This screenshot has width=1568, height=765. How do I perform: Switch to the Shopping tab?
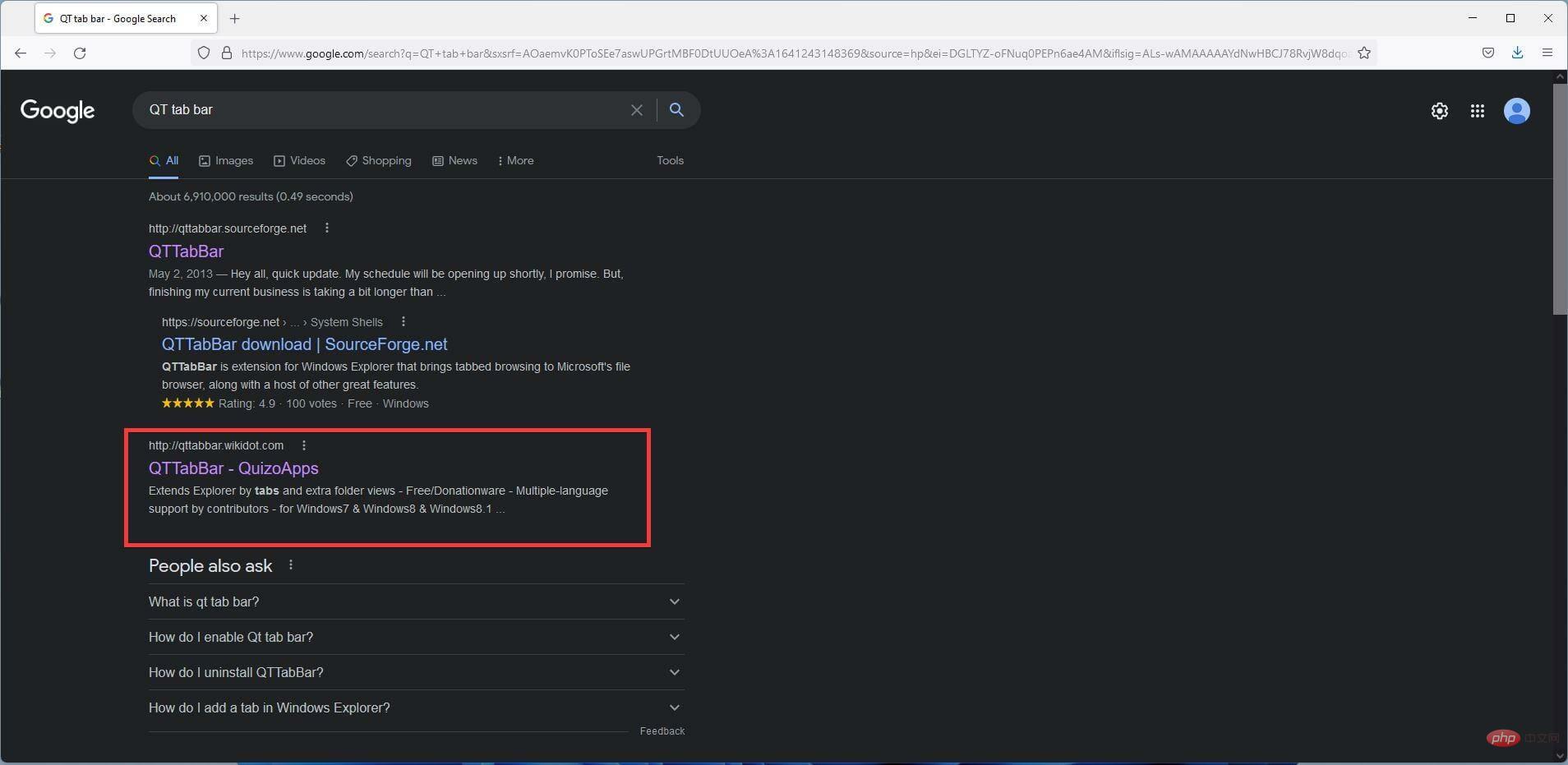[379, 160]
